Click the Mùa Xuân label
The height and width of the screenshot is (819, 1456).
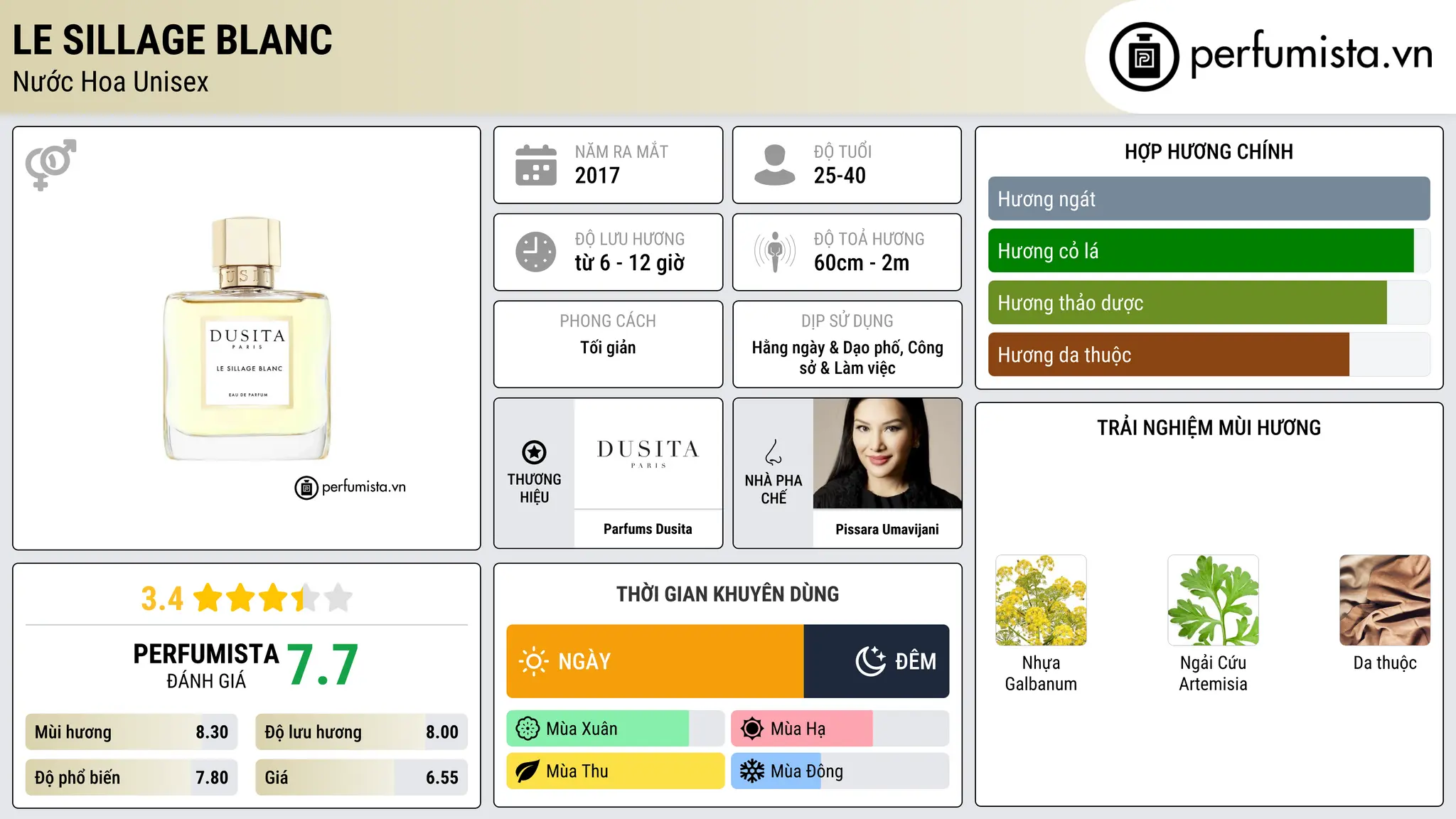click(x=582, y=729)
